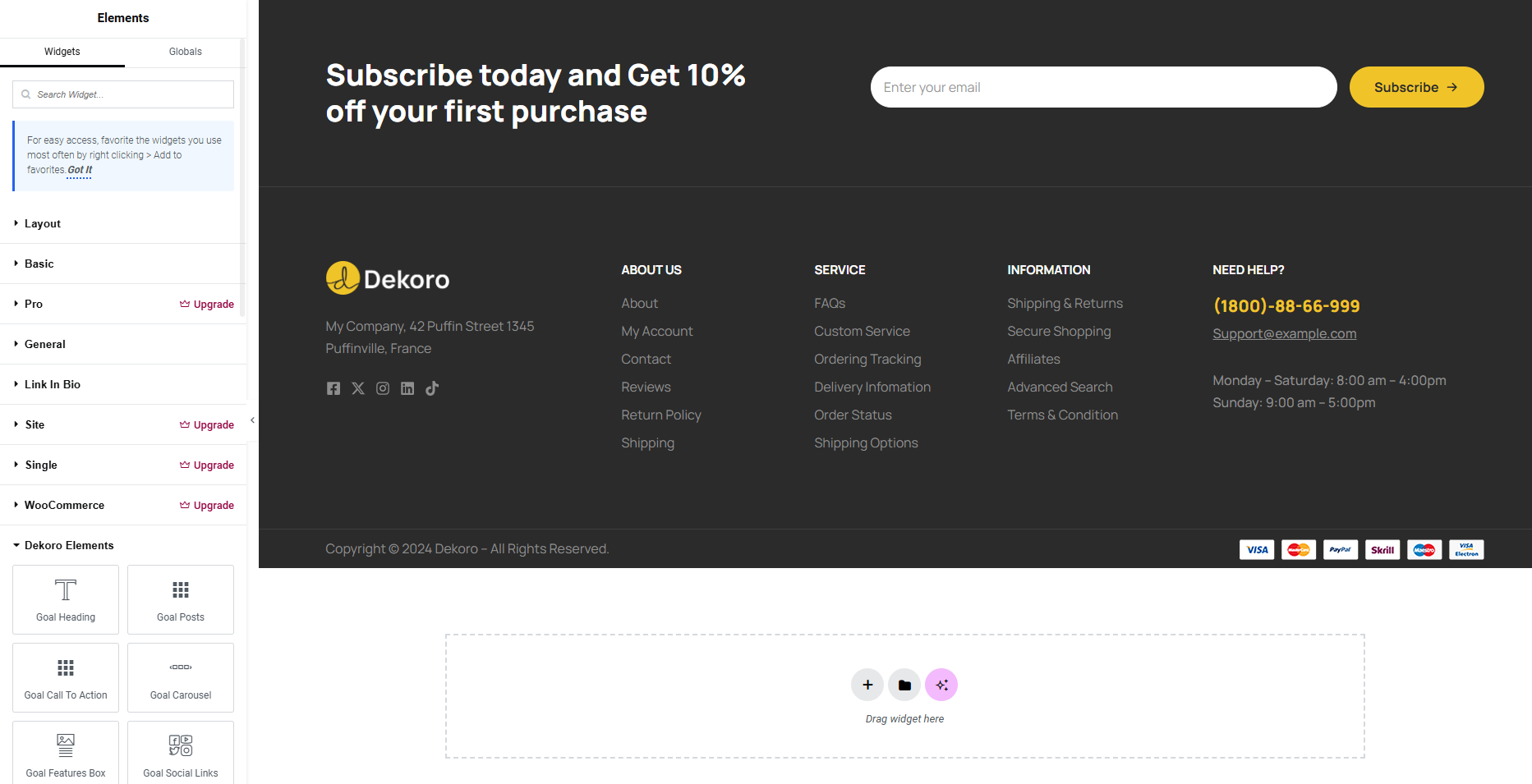Image resolution: width=1532 pixels, height=784 pixels.
Task: Pick the Goal Carousel widget
Action: coord(181,677)
